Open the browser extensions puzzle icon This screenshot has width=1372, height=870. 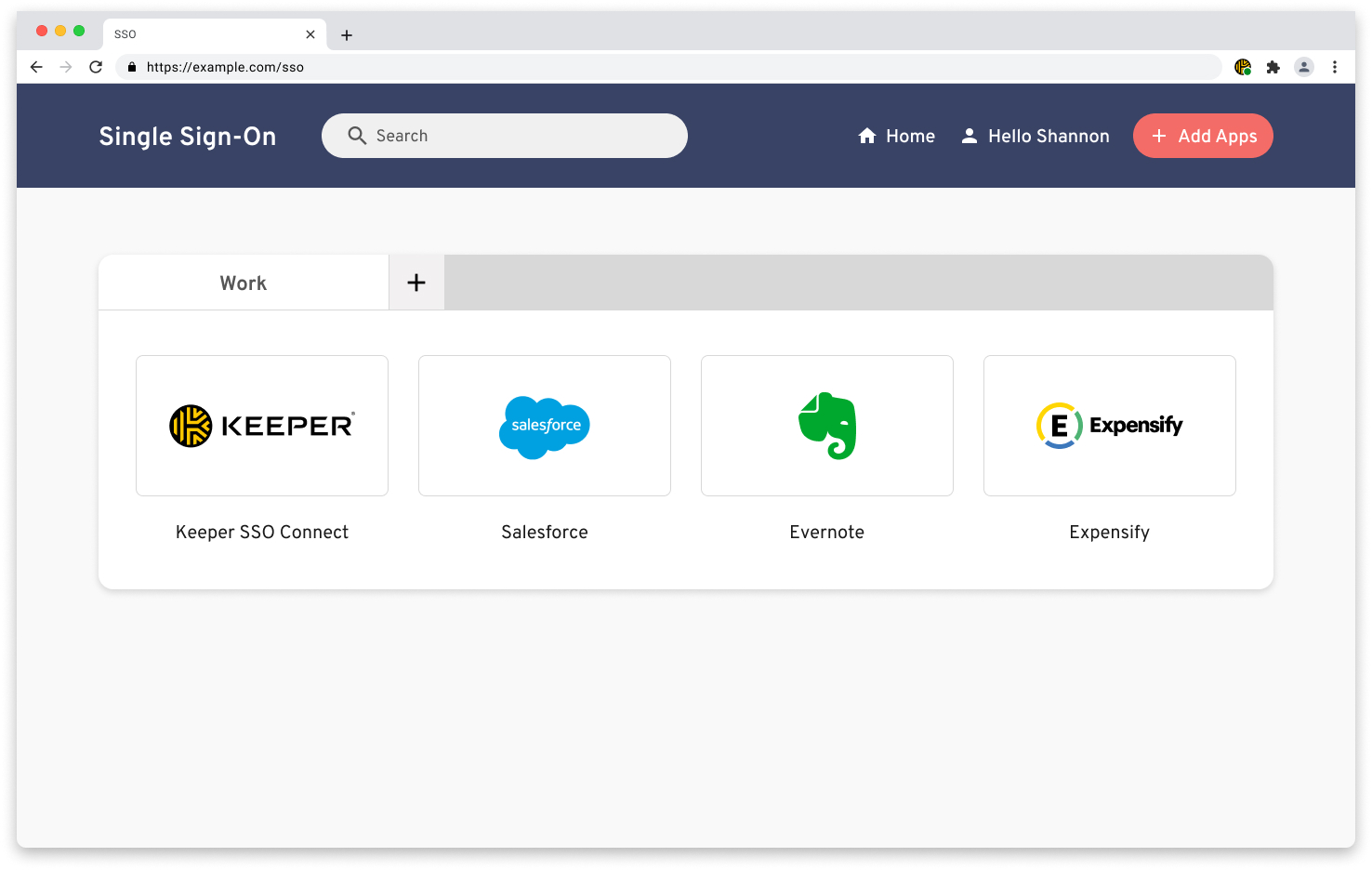click(x=1273, y=67)
